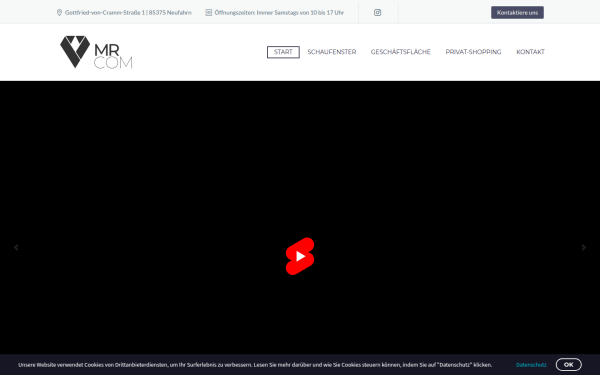Click the location pin icon
This screenshot has width=600, height=375.
59,13
